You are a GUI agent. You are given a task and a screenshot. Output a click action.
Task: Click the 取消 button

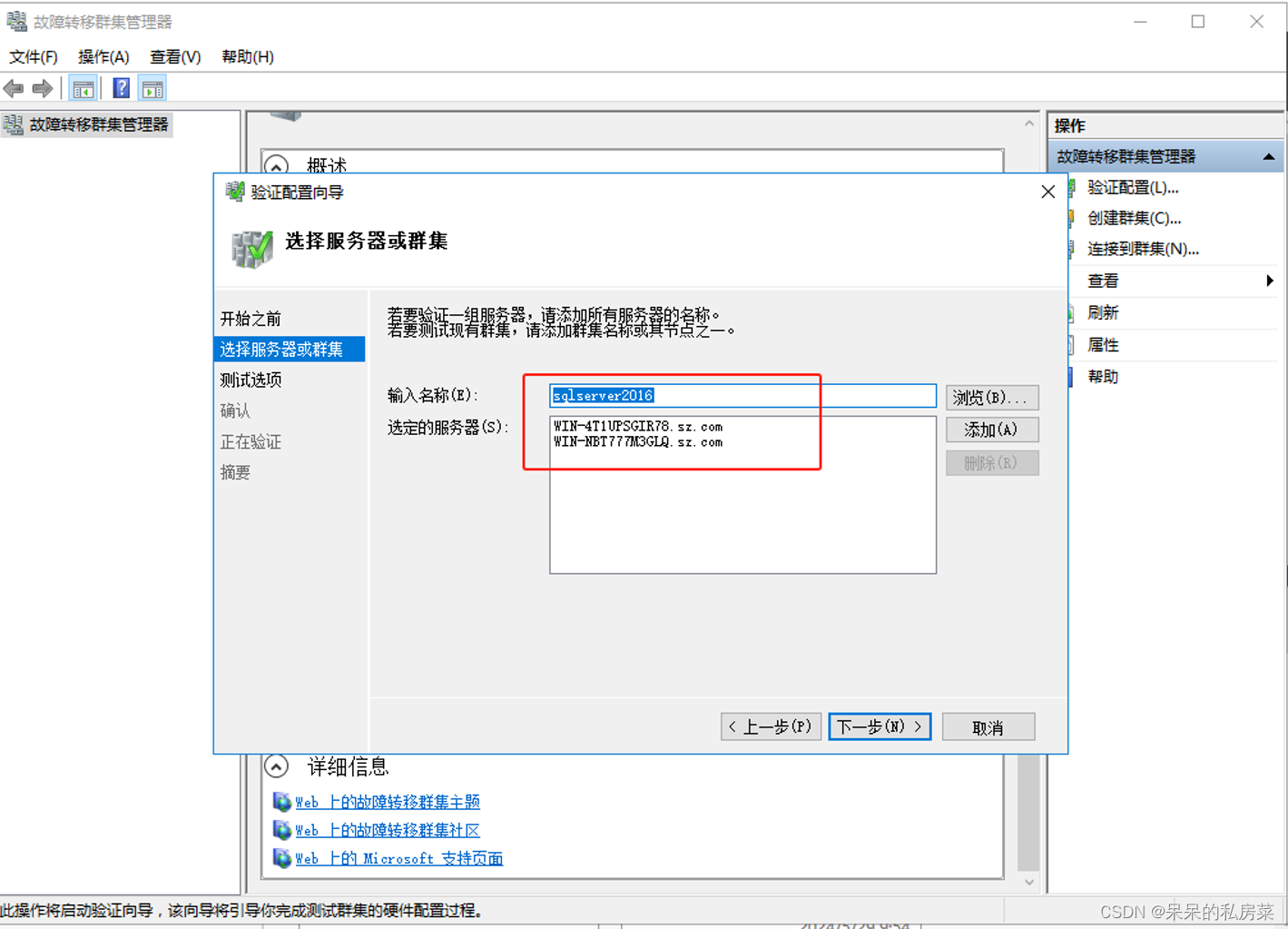988,727
